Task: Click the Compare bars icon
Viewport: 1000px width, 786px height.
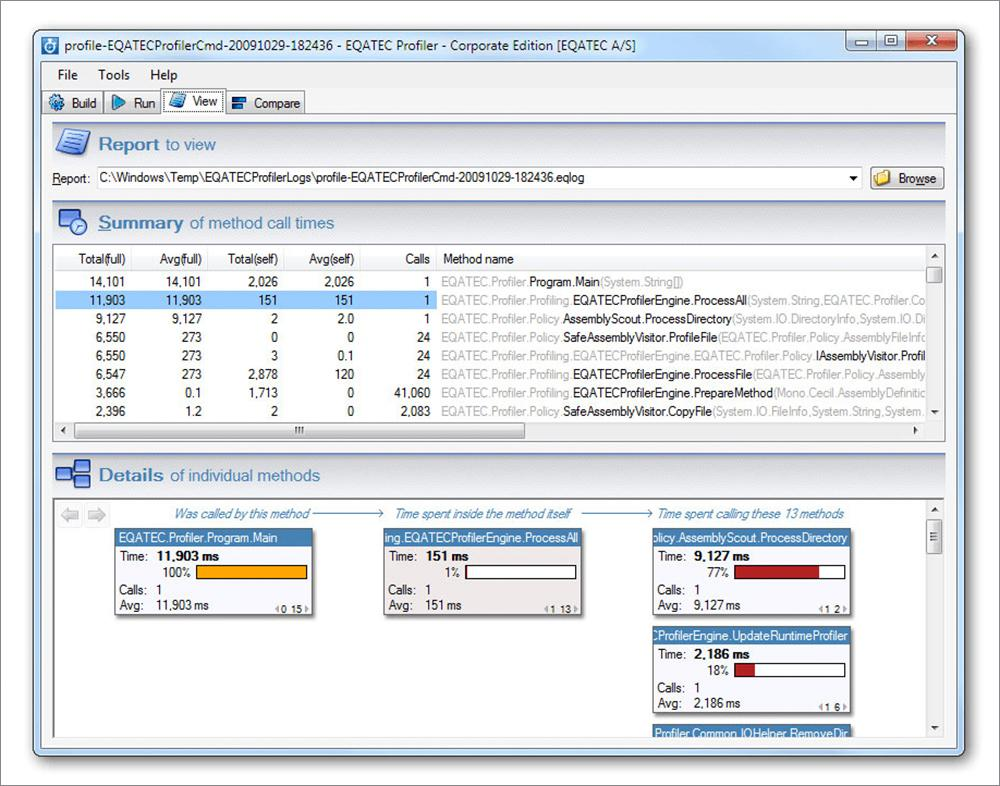Action: (x=239, y=103)
